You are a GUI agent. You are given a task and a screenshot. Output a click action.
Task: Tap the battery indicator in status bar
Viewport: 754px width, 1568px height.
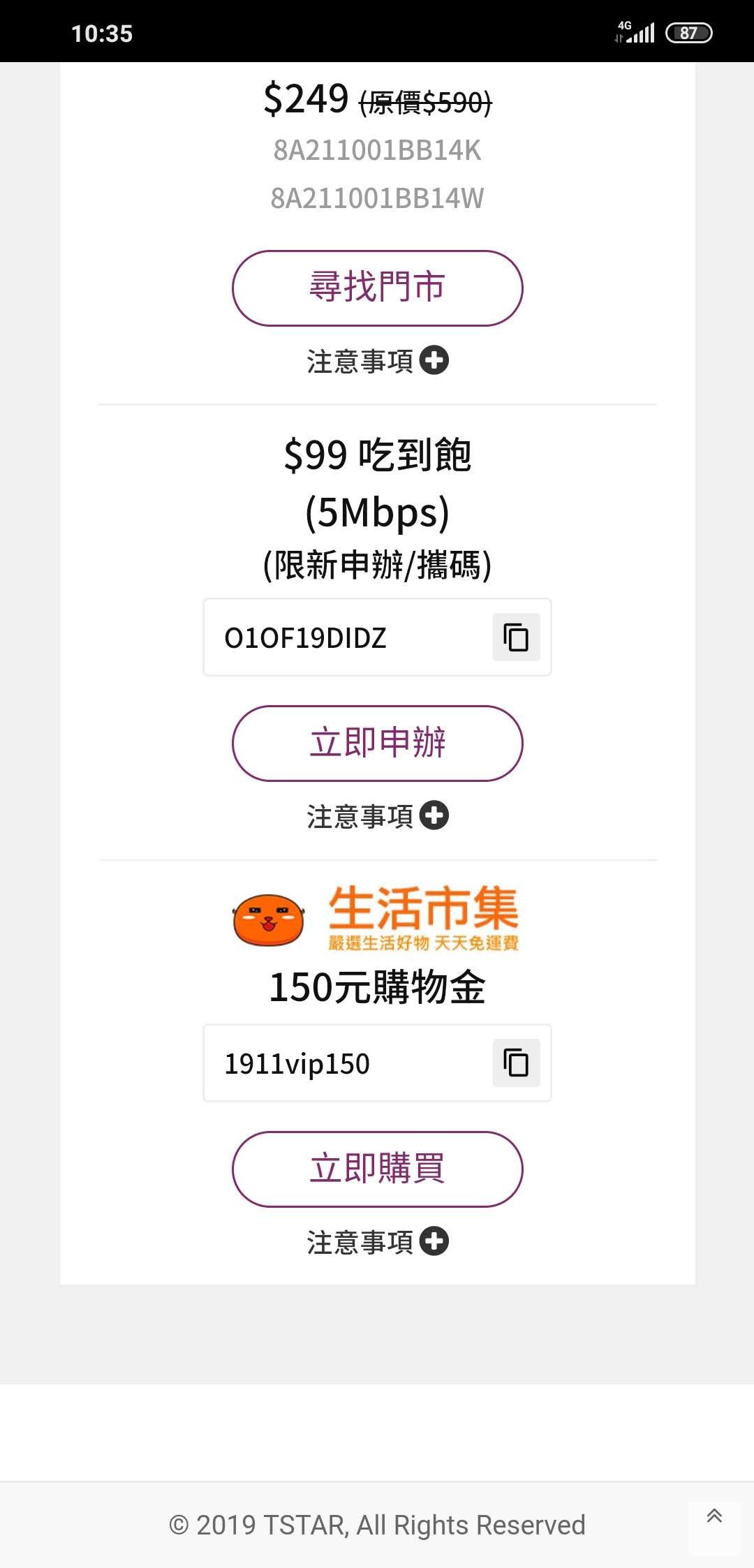pyautogui.click(x=689, y=33)
